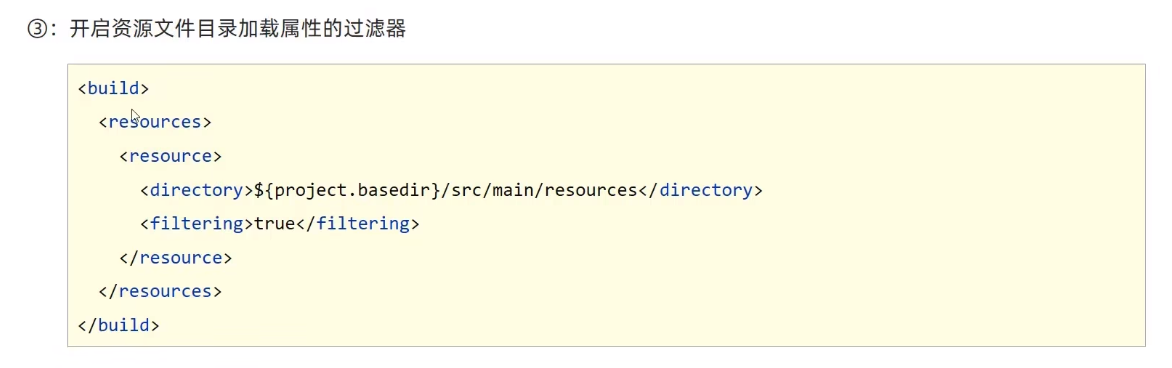Click the closing directory tag
1172x368 pixels.
tap(700, 190)
